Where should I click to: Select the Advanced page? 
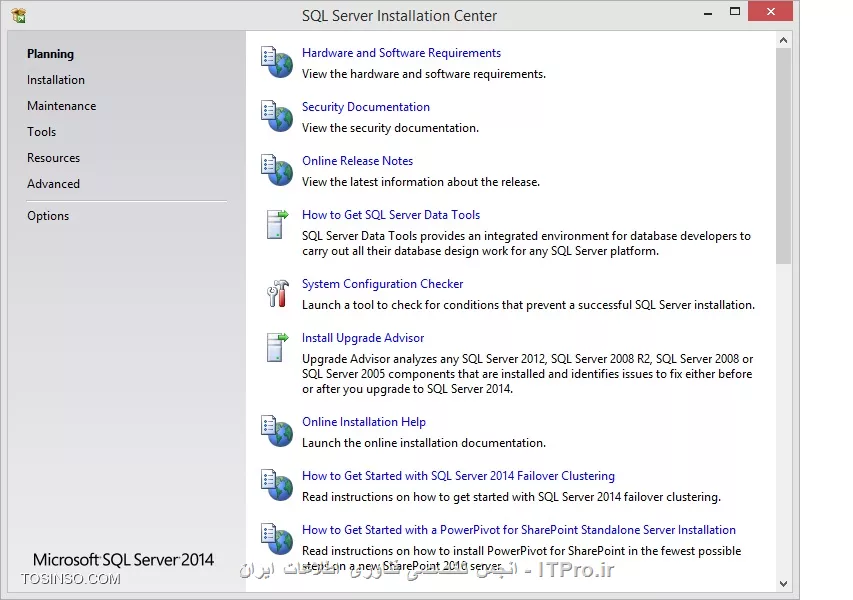point(53,184)
